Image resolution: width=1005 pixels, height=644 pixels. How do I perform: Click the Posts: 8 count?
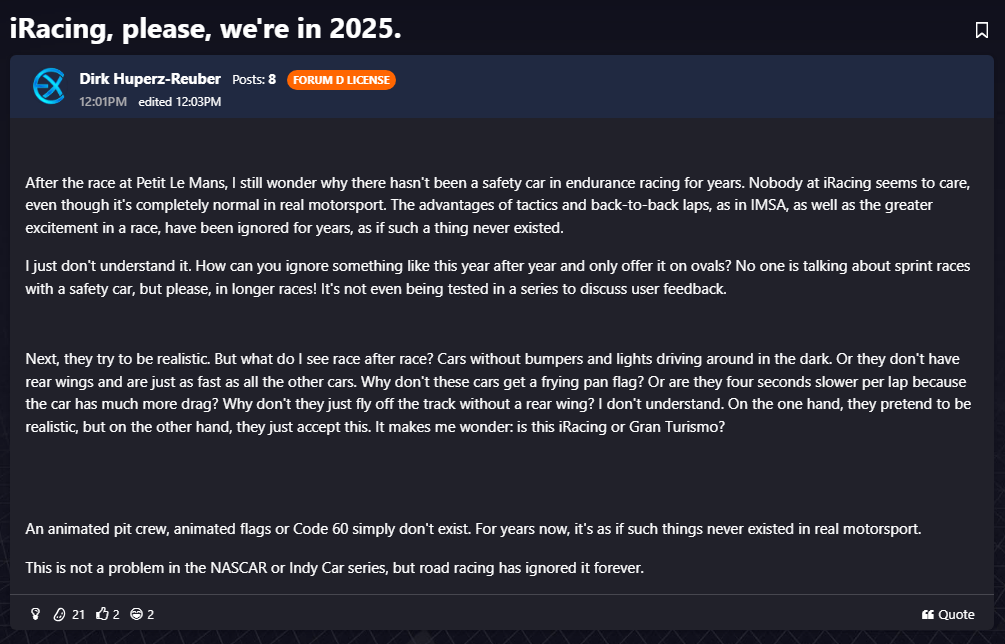tap(254, 79)
